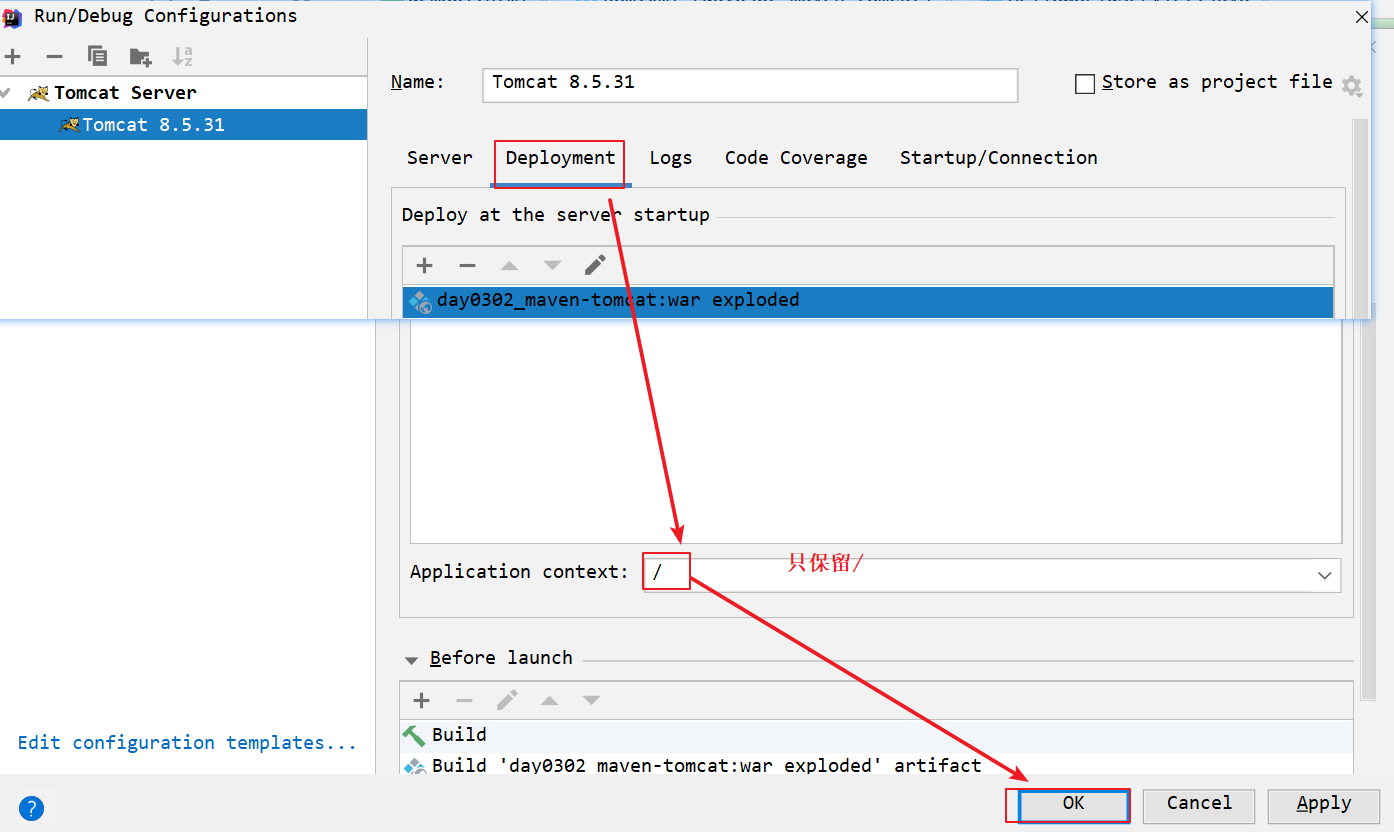Edit the selected deployment artifact
Viewport: 1394px width, 832px height.
(x=595, y=265)
